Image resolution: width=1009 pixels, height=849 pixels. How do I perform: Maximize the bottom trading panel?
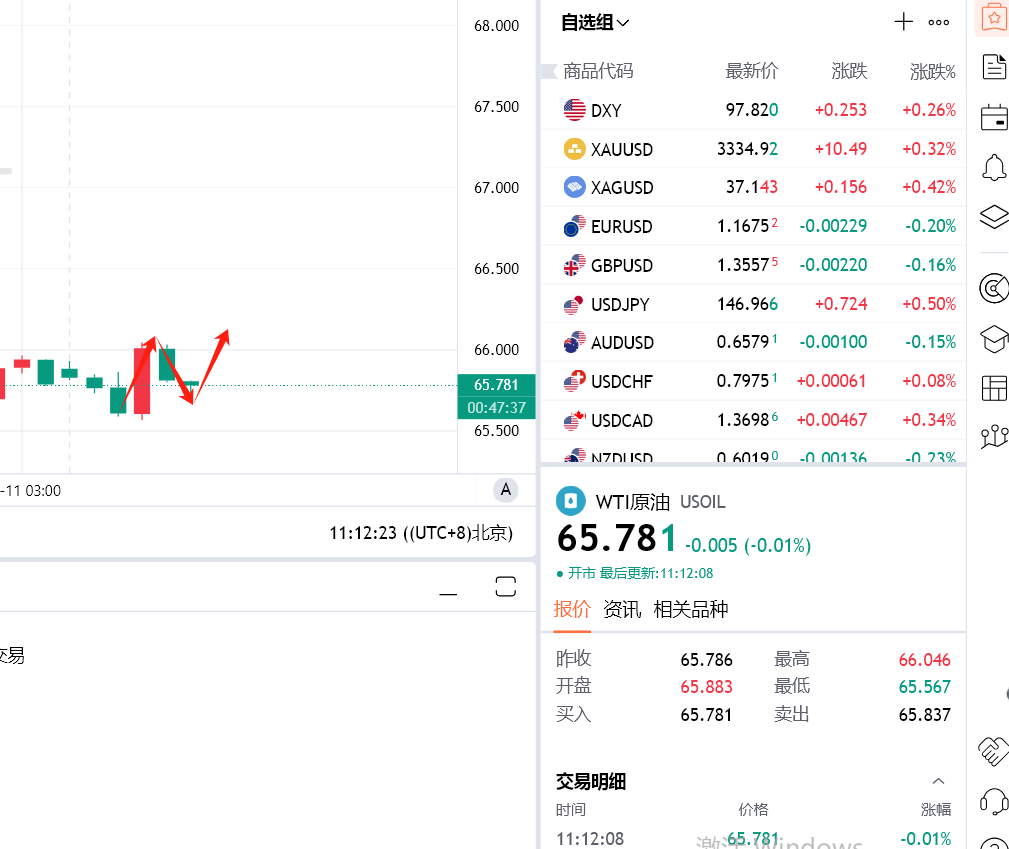point(506,586)
